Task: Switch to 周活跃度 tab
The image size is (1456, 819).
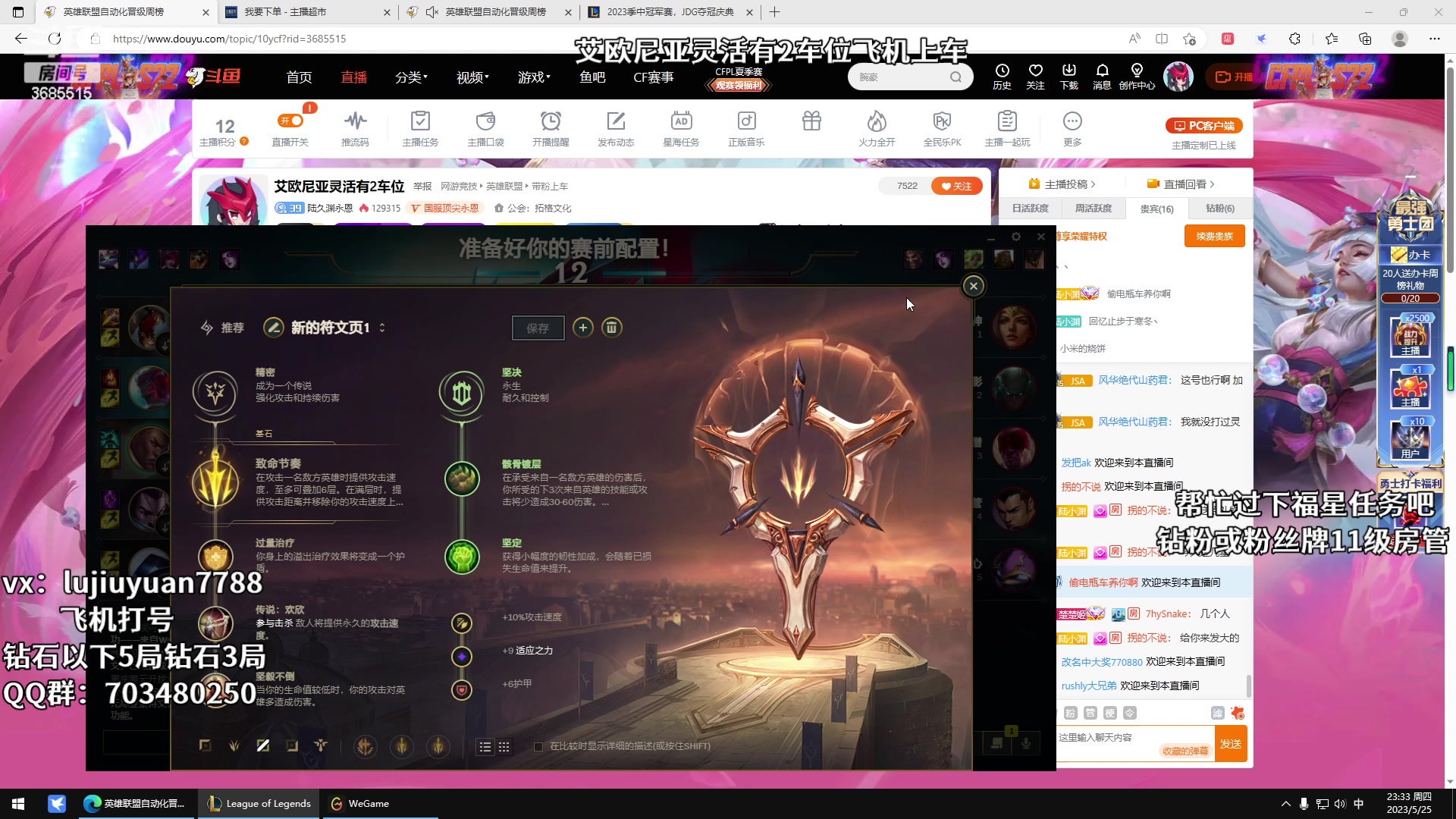Action: (1094, 209)
